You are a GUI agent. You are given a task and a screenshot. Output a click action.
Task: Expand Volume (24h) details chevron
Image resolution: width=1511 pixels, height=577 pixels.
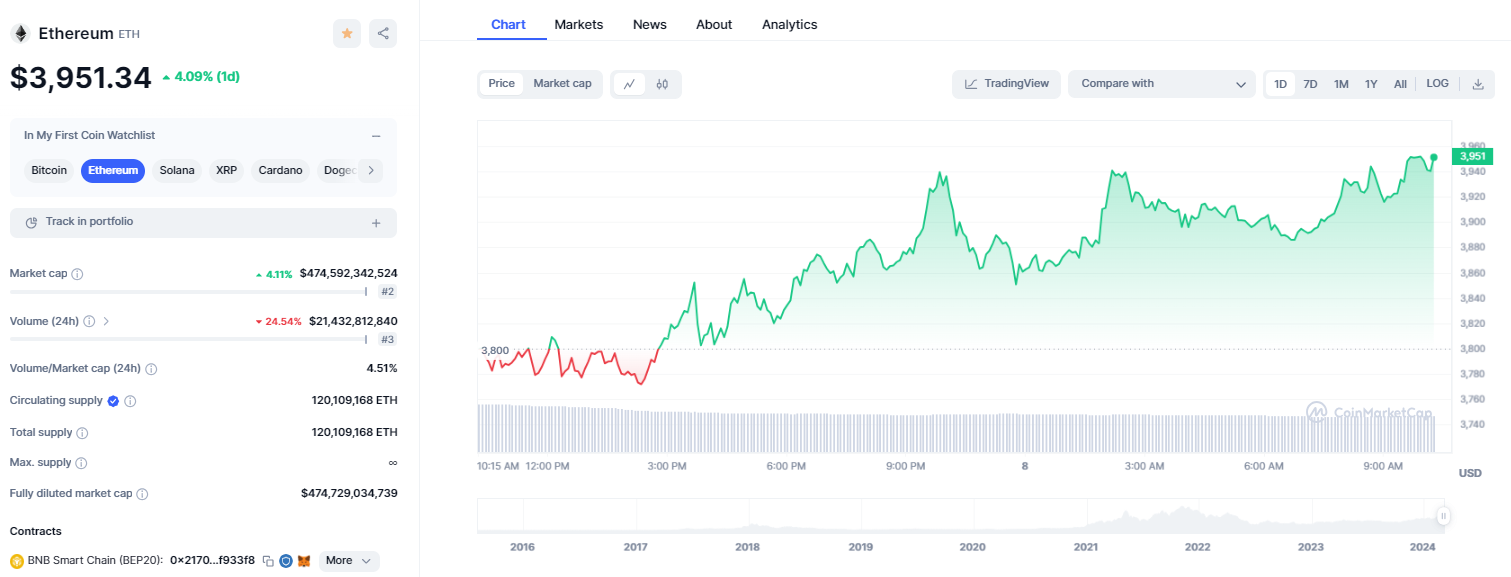coord(107,321)
